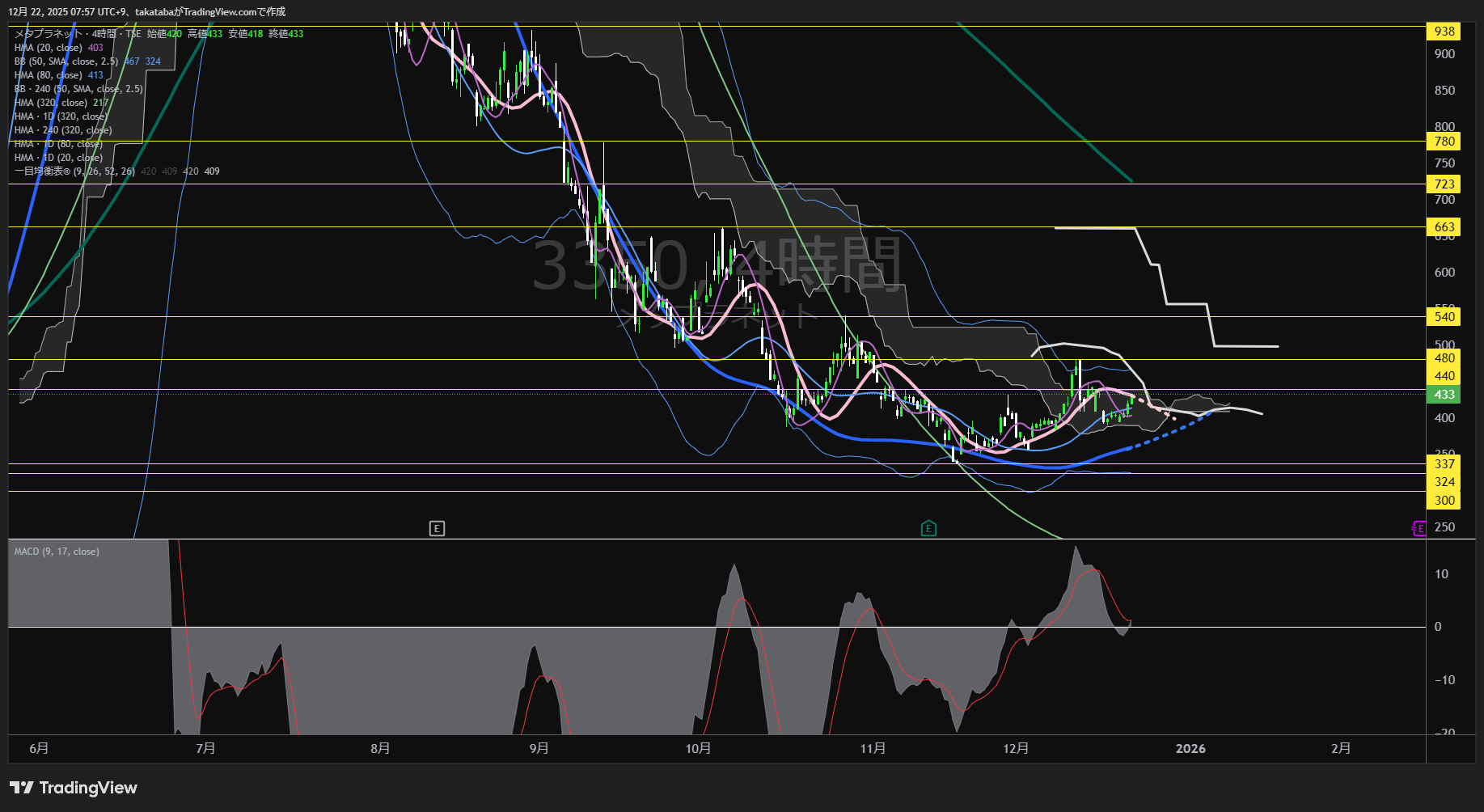This screenshot has height=812, width=1484.
Task: Click the yellow 663 price level label
Action: (x=1444, y=227)
